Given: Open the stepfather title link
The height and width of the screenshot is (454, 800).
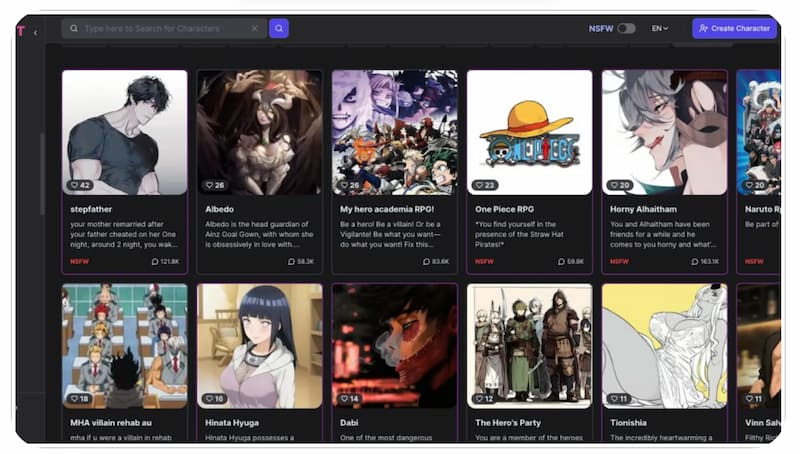Looking at the screenshot, I should click(91, 209).
